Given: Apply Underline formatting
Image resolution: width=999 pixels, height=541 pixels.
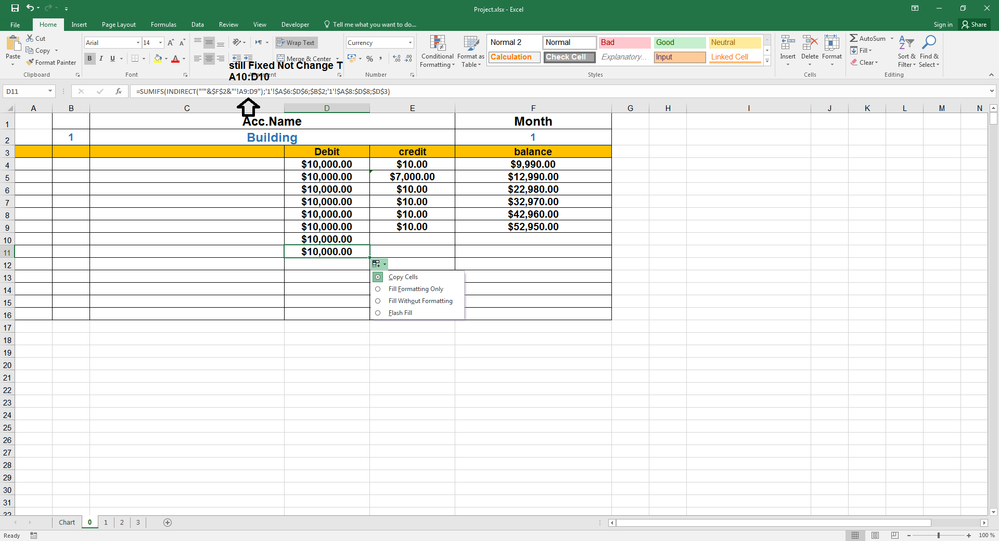Looking at the screenshot, I should (112, 59).
